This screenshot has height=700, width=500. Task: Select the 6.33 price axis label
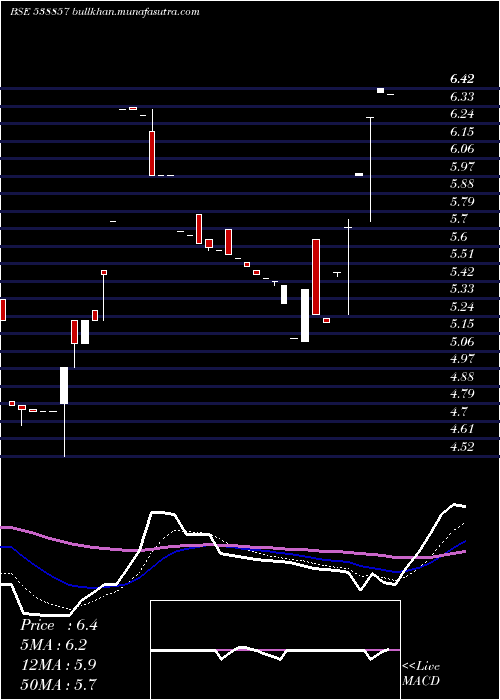[462, 96]
